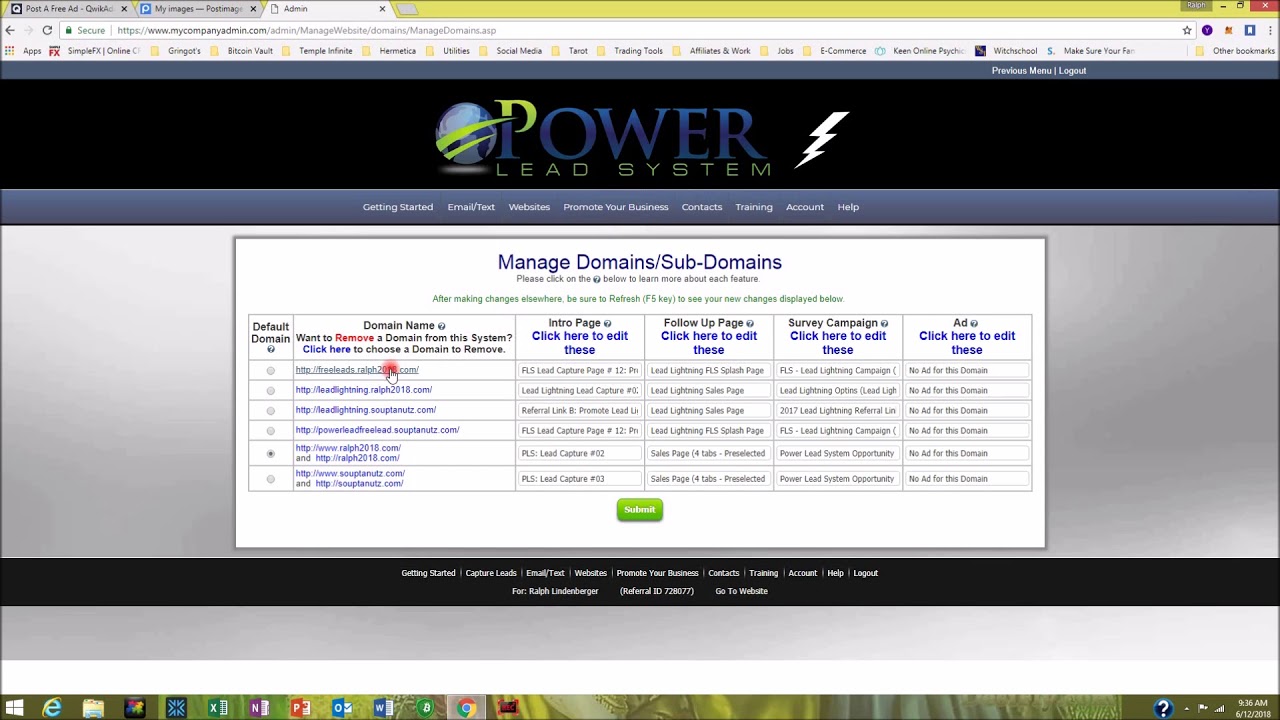
Task: Submit the domain settings
Action: coord(640,510)
